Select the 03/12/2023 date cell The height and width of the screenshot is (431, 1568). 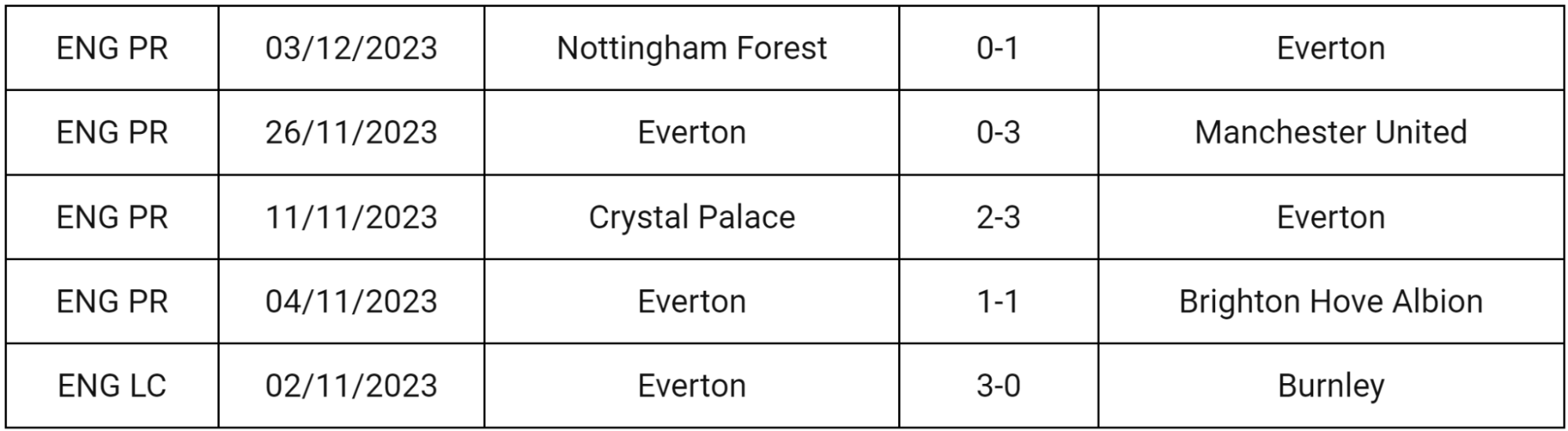pos(351,49)
